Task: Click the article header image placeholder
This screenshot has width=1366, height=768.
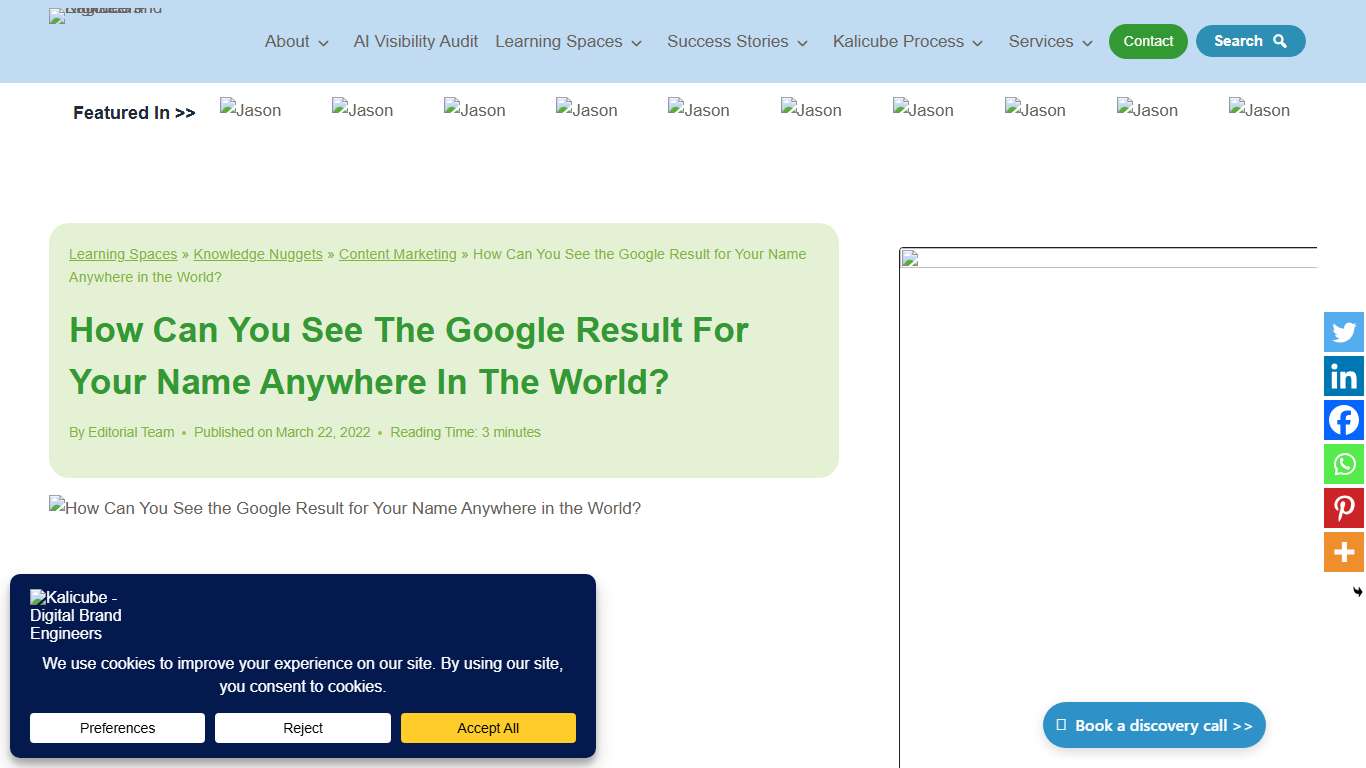Action: [345, 508]
